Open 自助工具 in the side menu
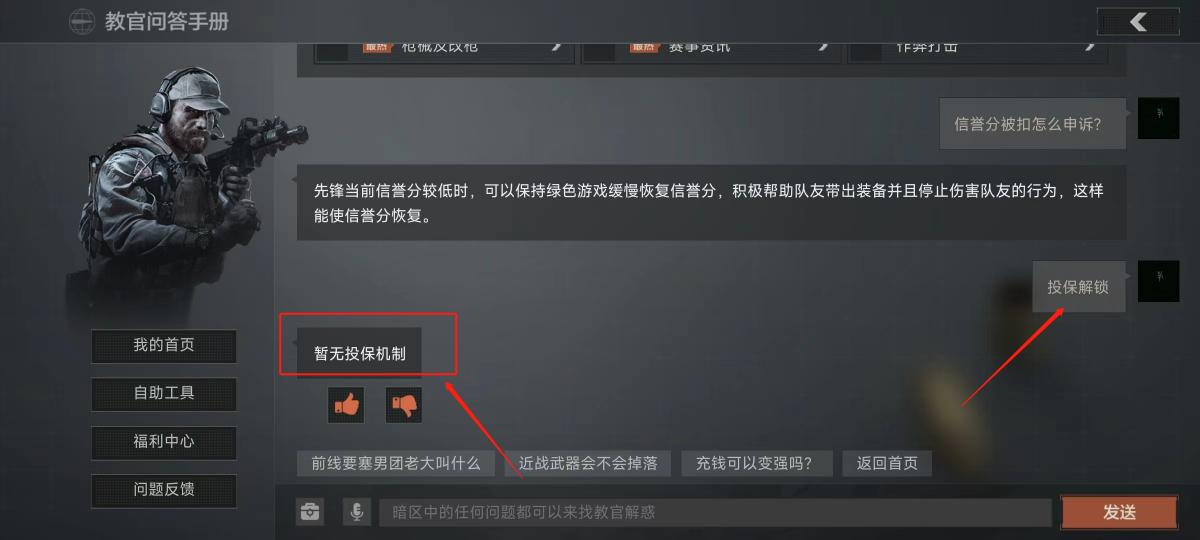Image resolution: width=1200 pixels, height=540 pixels. click(164, 394)
